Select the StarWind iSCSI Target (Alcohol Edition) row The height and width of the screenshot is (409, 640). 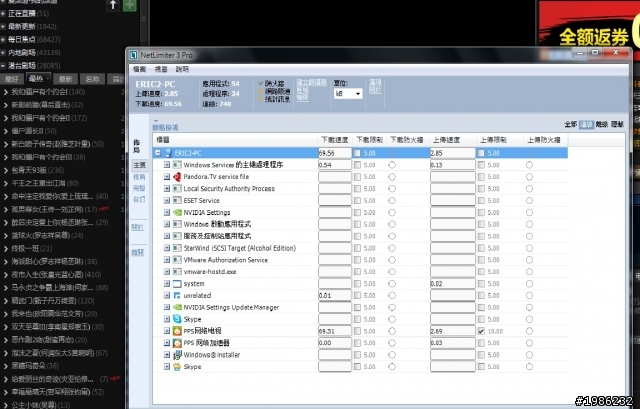click(x=240, y=248)
